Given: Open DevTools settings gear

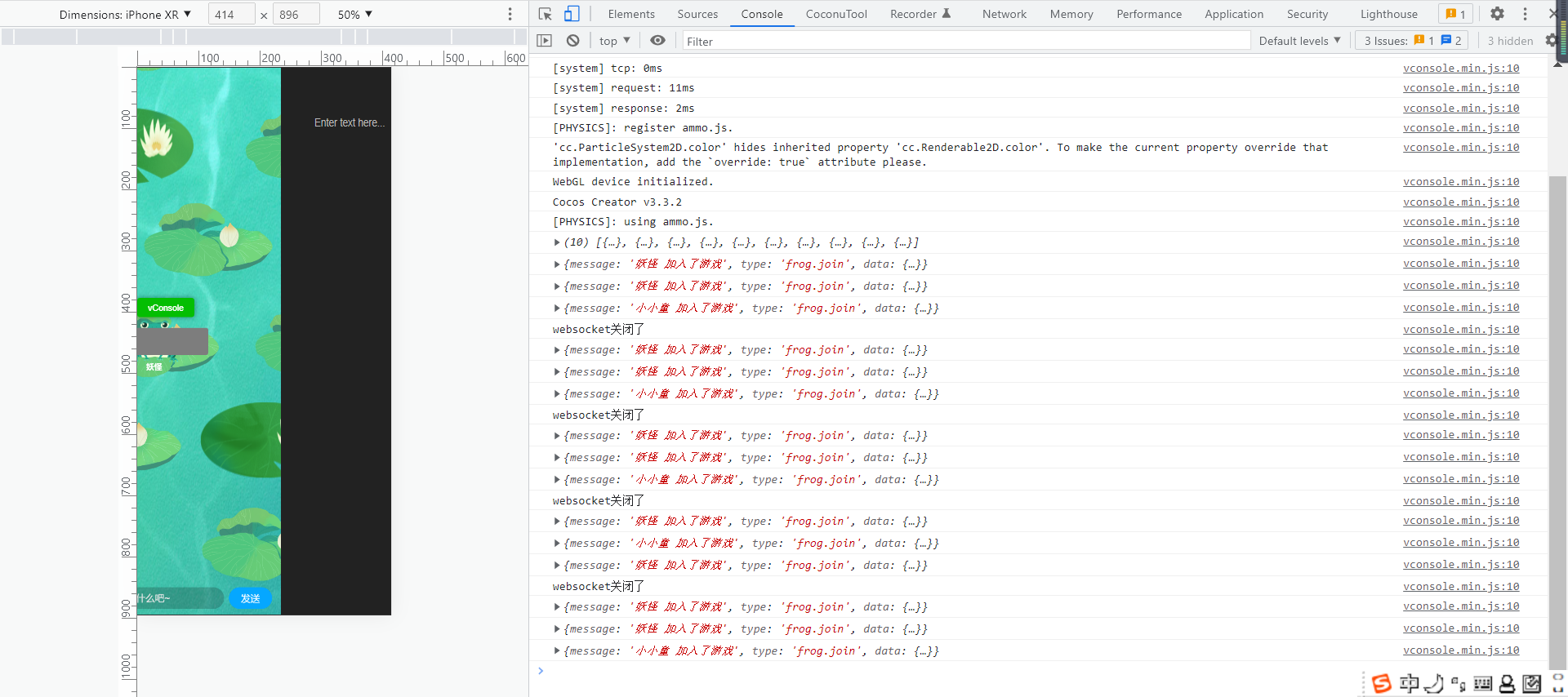Looking at the screenshot, I should click(x=1497, y=14).
